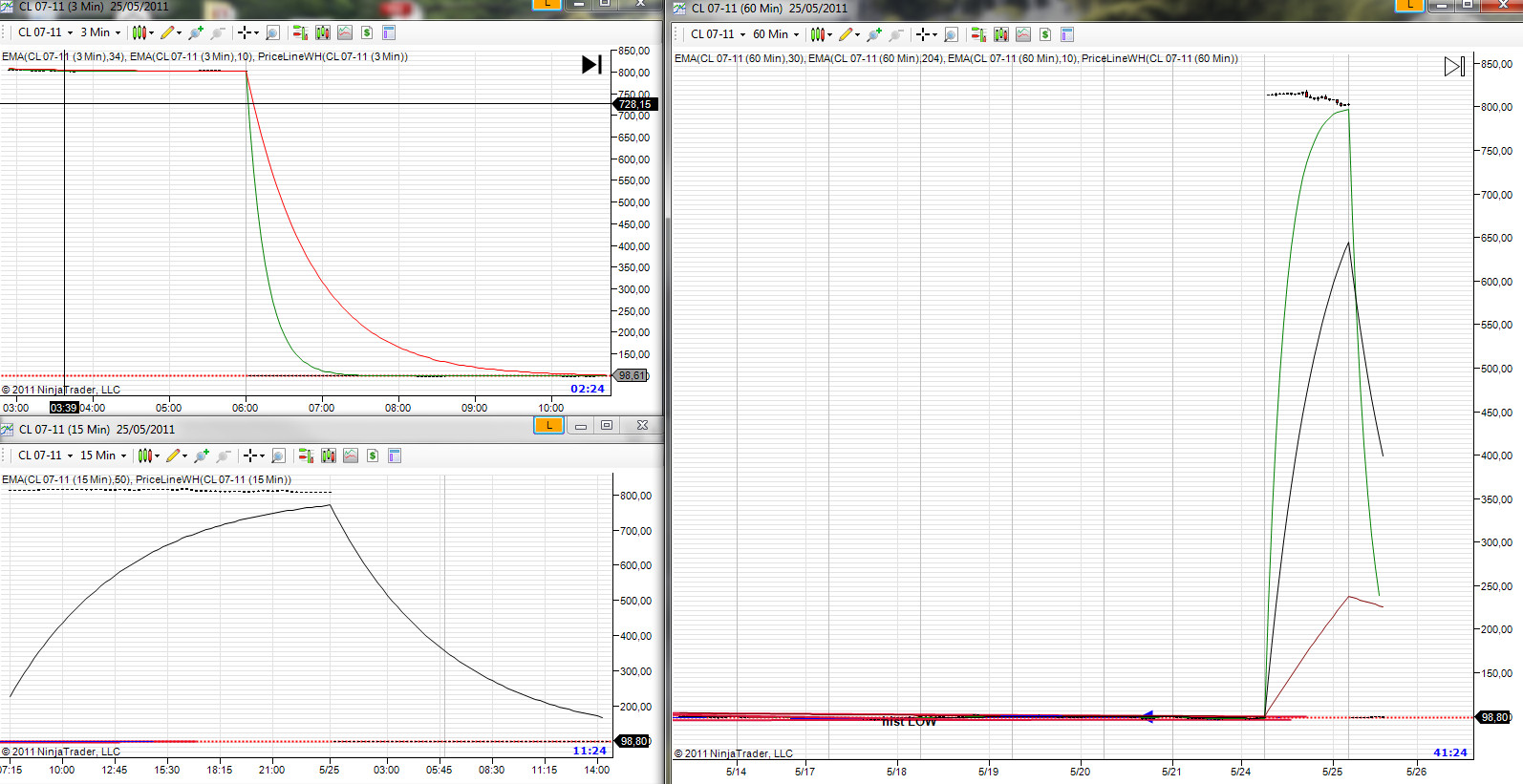Open crosshair cursor dropdown in 60 Min chart
The height and width of the screenshot is (784, 1523).
pos(927,34)
